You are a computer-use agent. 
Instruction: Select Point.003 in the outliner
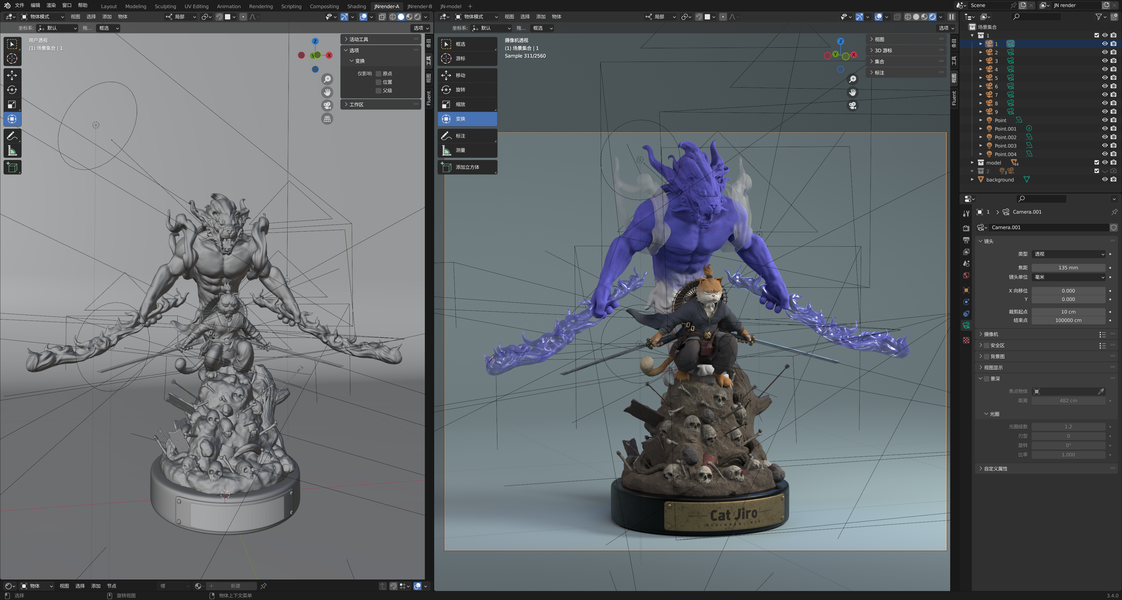coord(1005,145)
